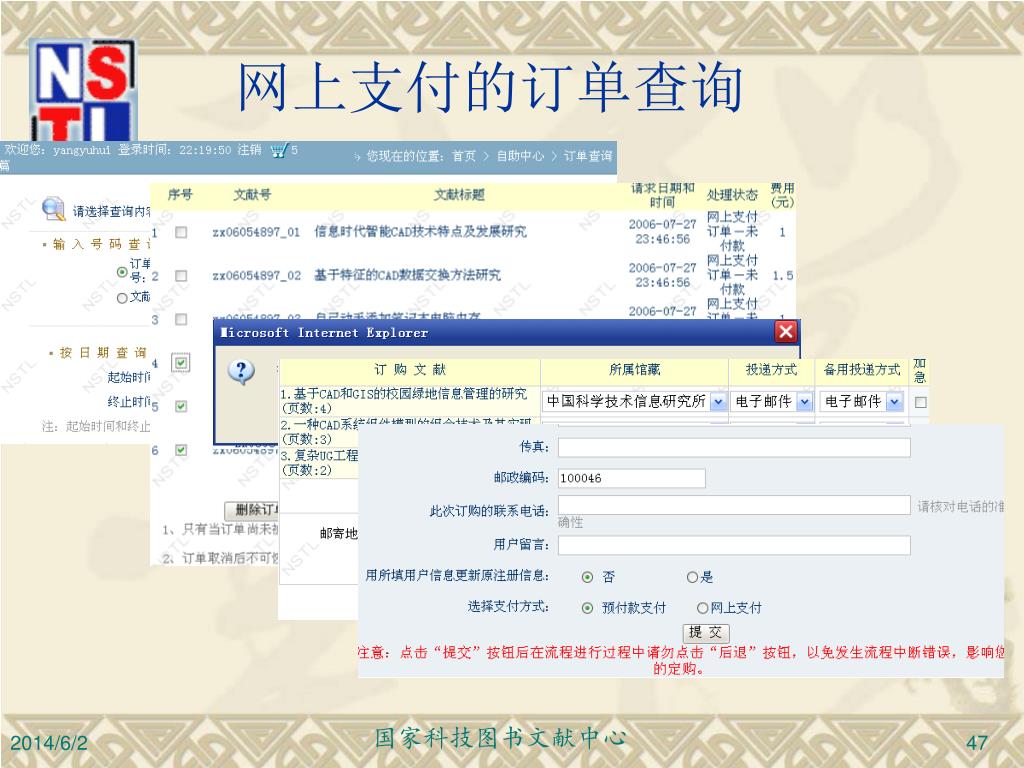Uncheck the checkbox in row 4
Viewport: 1024px width, 768px height.
click(181, 363)
